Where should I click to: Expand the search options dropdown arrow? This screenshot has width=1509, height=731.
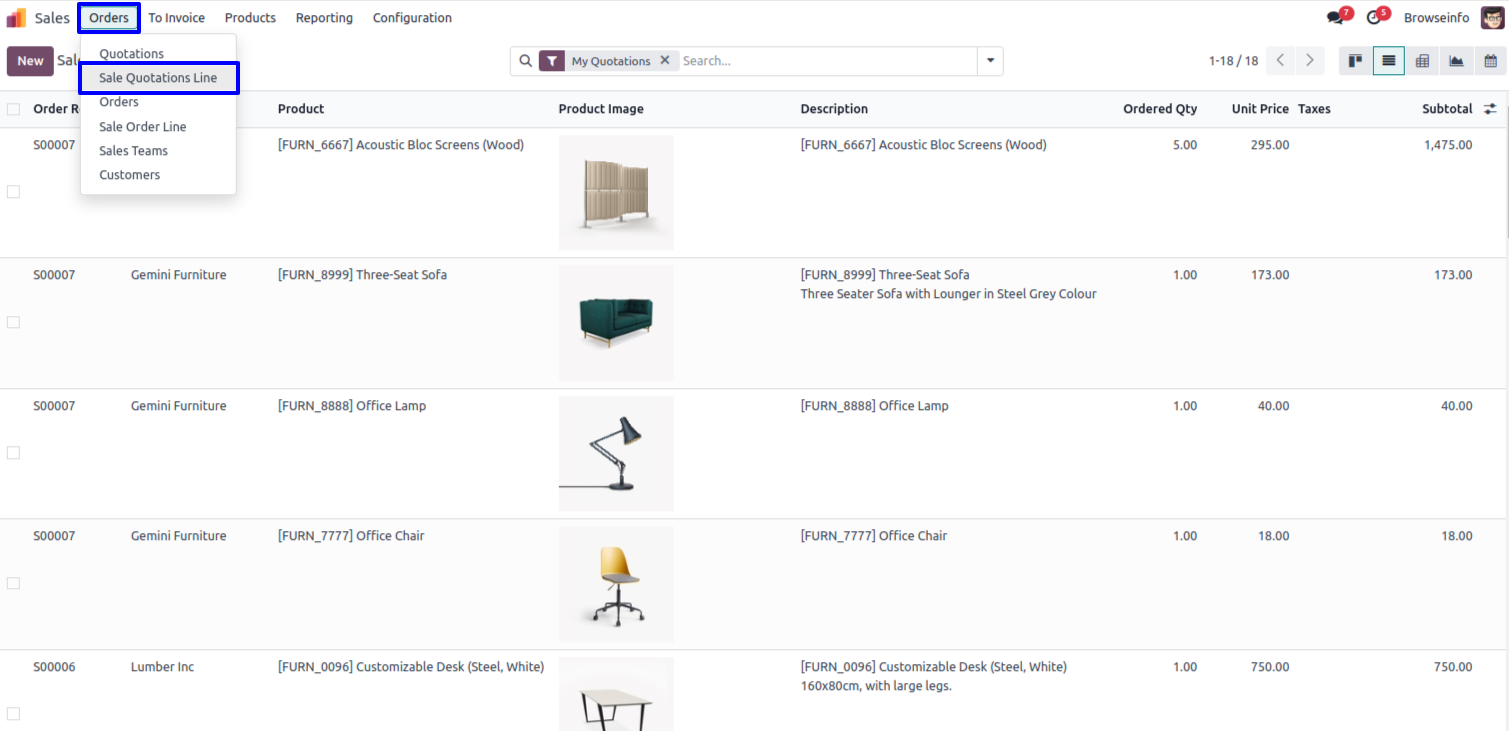(x=990, y=61)
